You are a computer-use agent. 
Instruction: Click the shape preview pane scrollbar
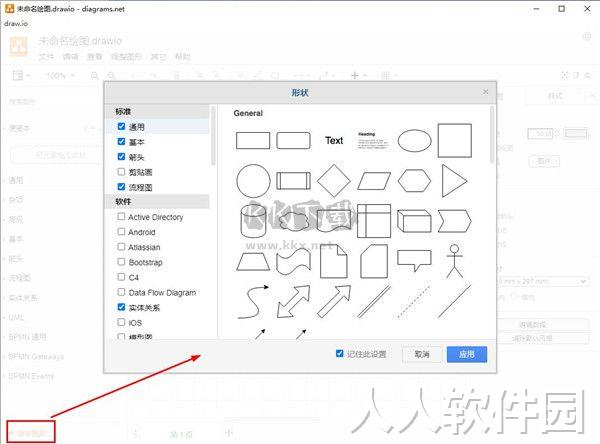tap(492, 135)
